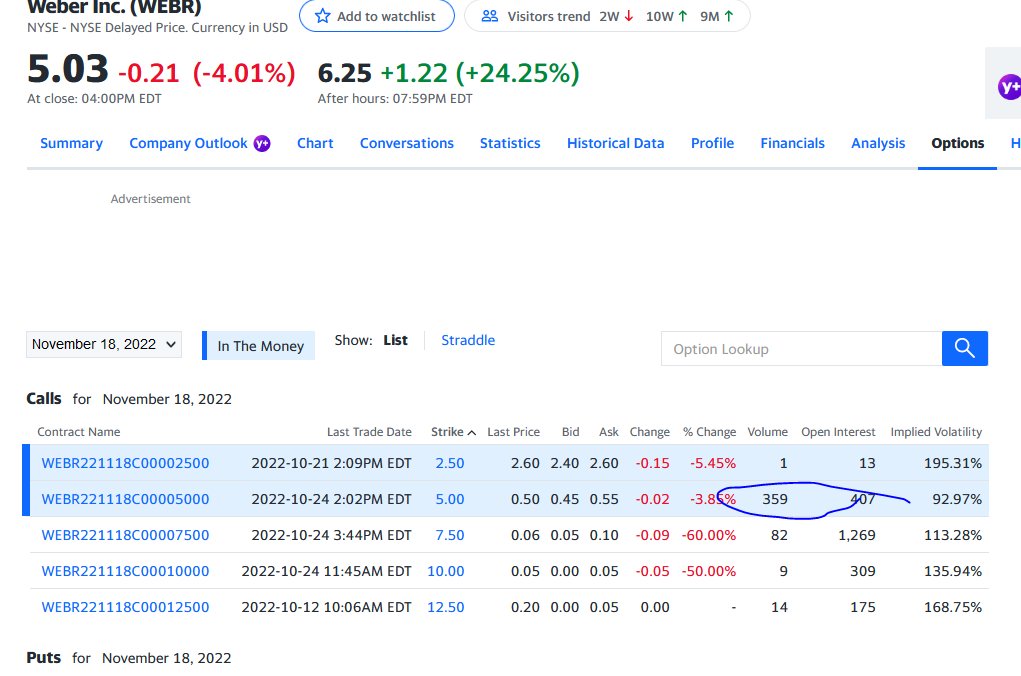
Task: Click the Open Interest column header
Action: coord(839,432)
